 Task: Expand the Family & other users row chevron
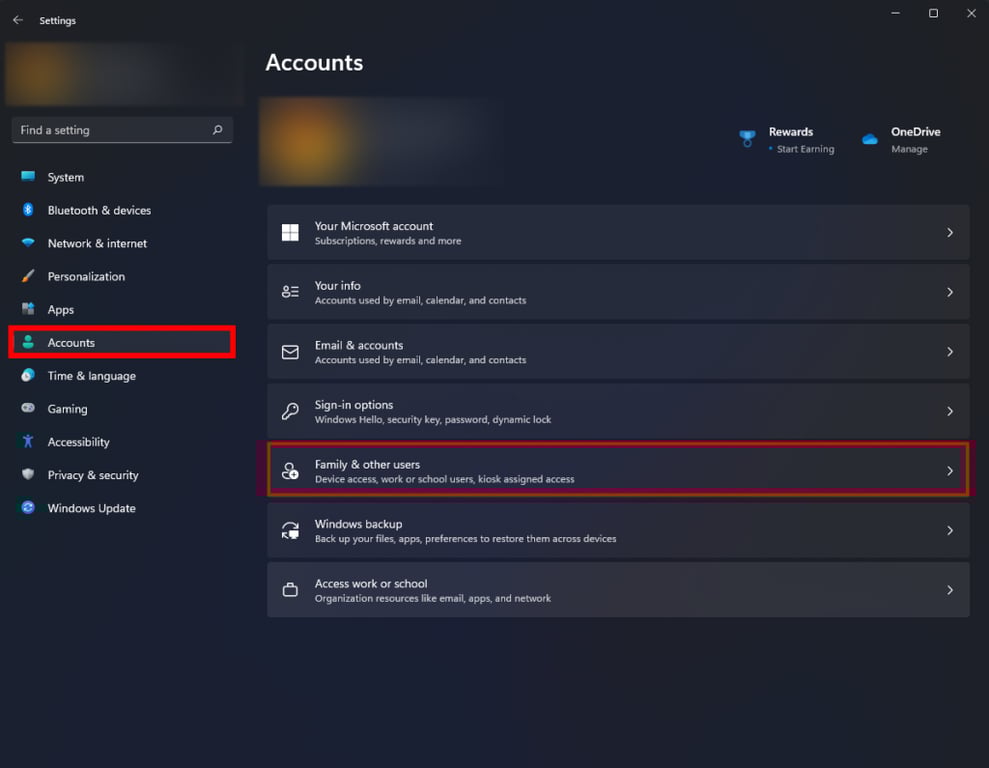click(950, 470)
